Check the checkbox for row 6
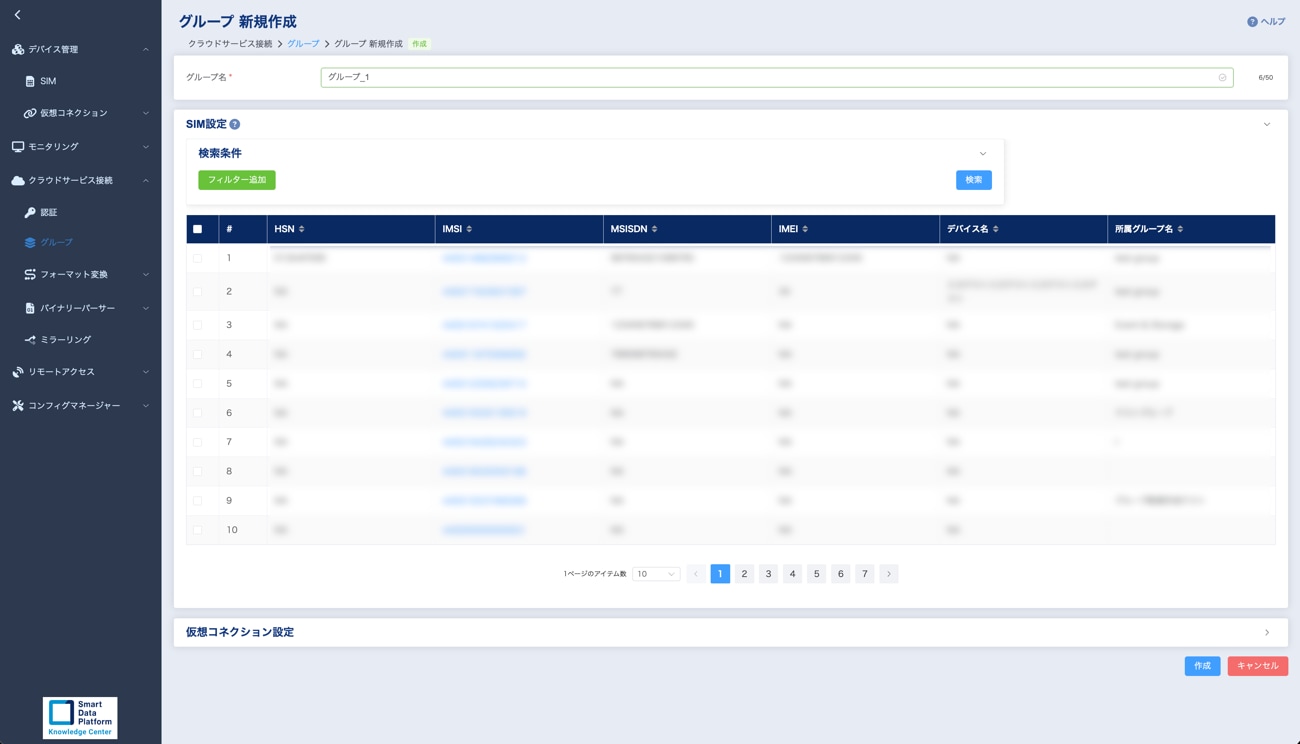Viewport: 1300px width, 744px height. tap(198, 413)
